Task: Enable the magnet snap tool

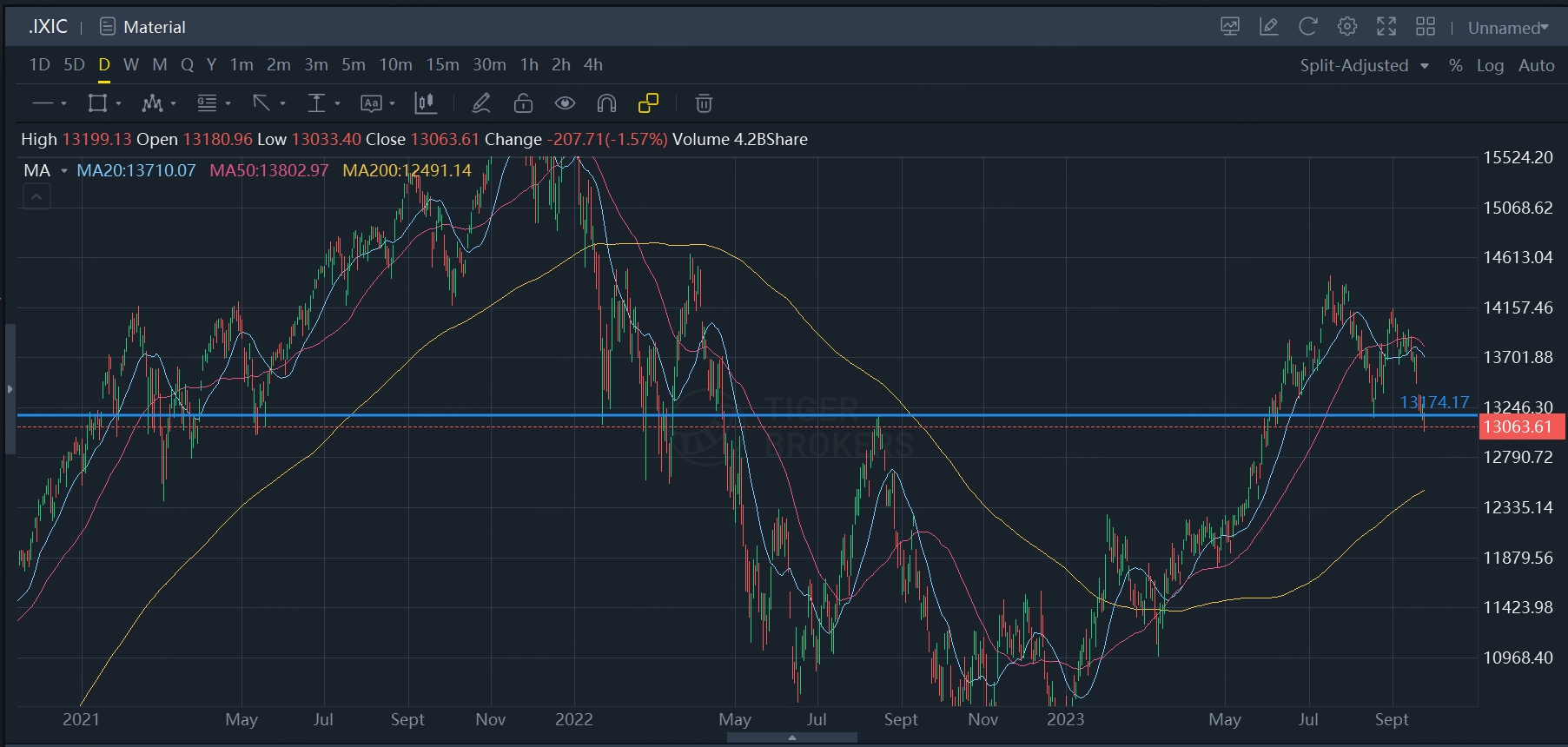Action: coord(606,104)
